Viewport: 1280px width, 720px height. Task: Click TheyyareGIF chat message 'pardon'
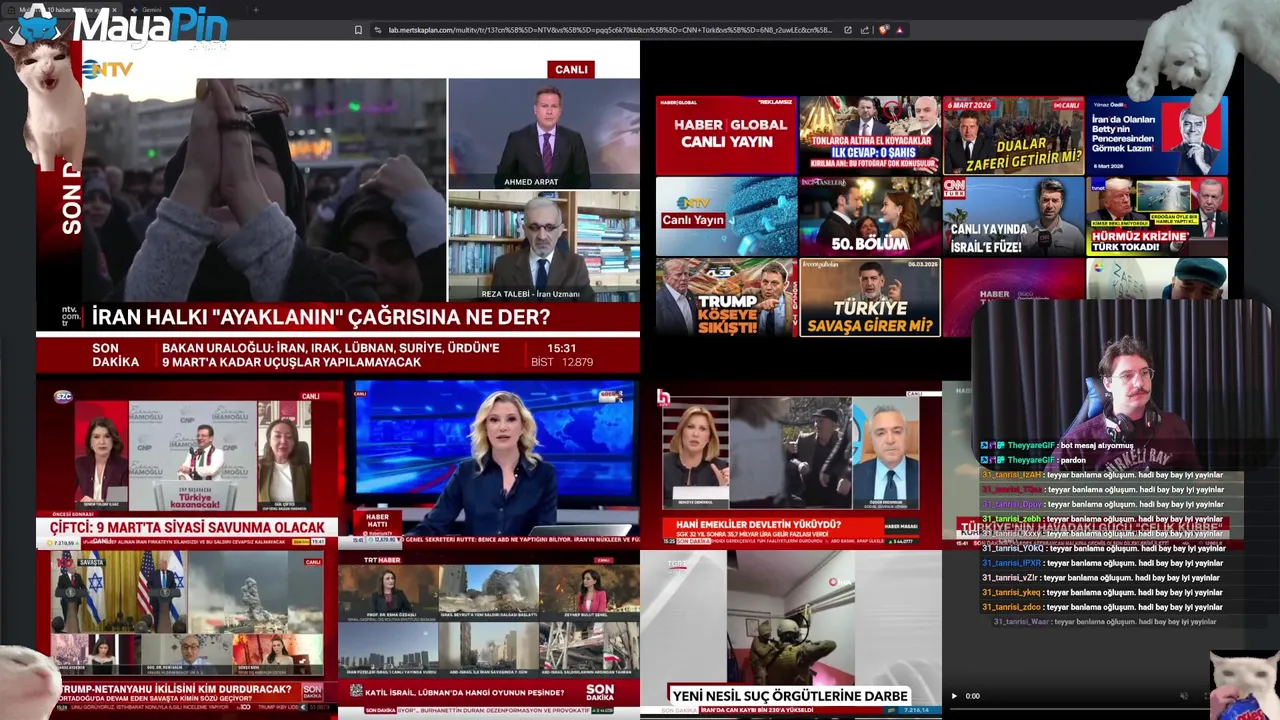point(1073,460)
